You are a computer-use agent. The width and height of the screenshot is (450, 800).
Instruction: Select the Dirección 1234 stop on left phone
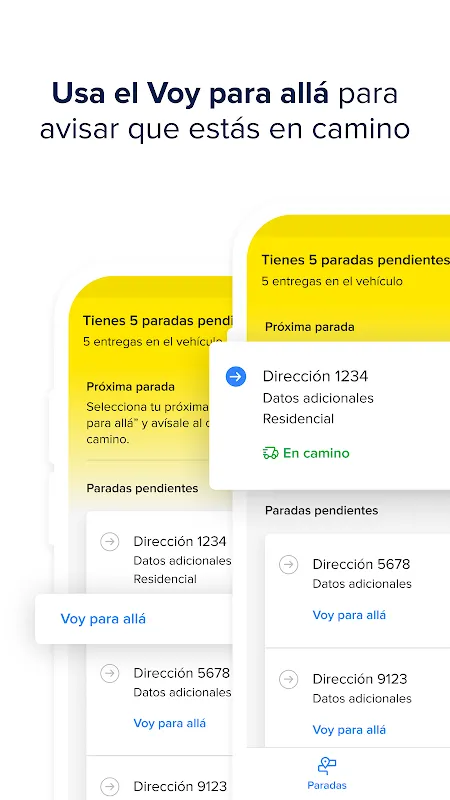[160, 553]
